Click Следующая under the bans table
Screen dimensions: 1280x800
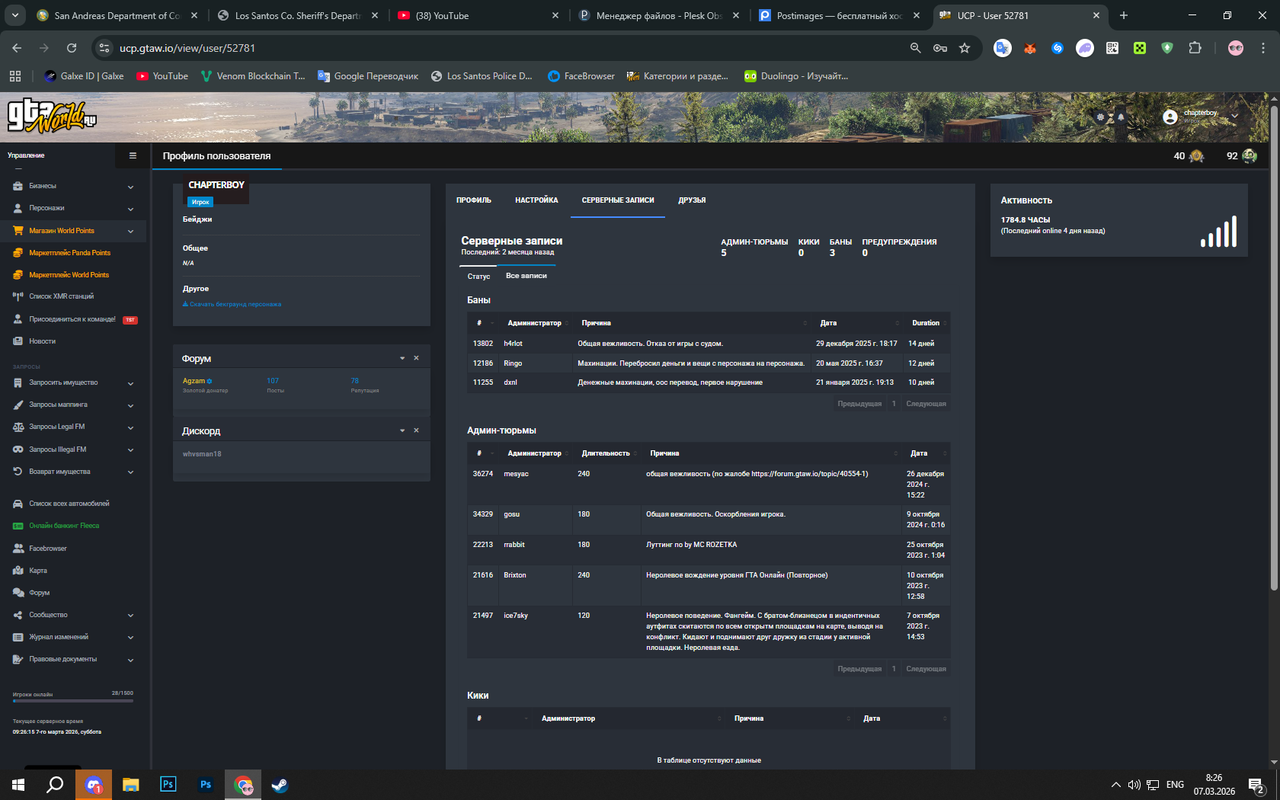pos(926,404)
